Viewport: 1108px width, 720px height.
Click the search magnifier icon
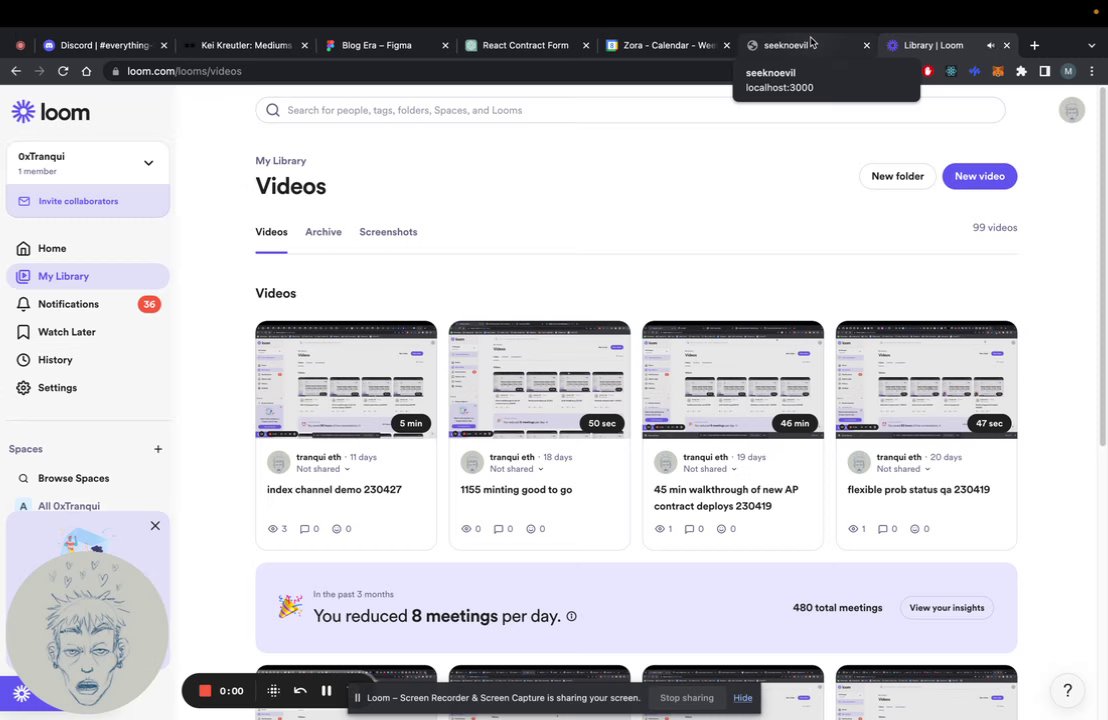(273, 110)
